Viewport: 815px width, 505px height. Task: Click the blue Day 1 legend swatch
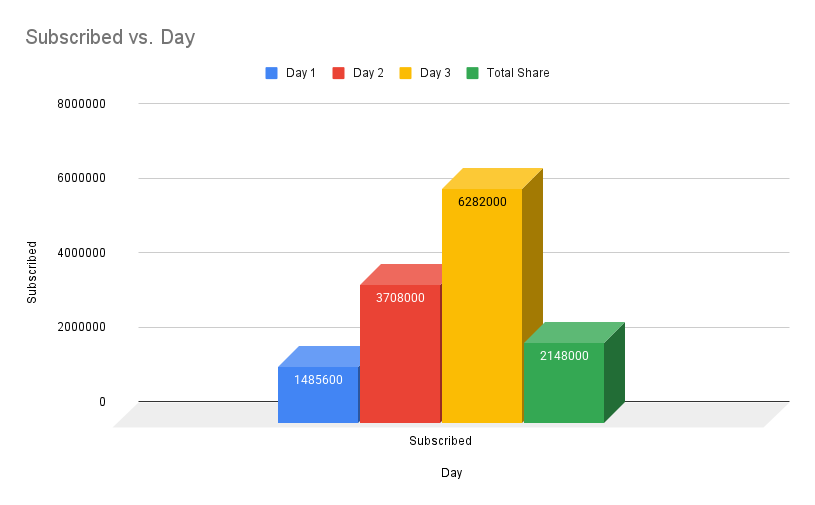point(271,73)
